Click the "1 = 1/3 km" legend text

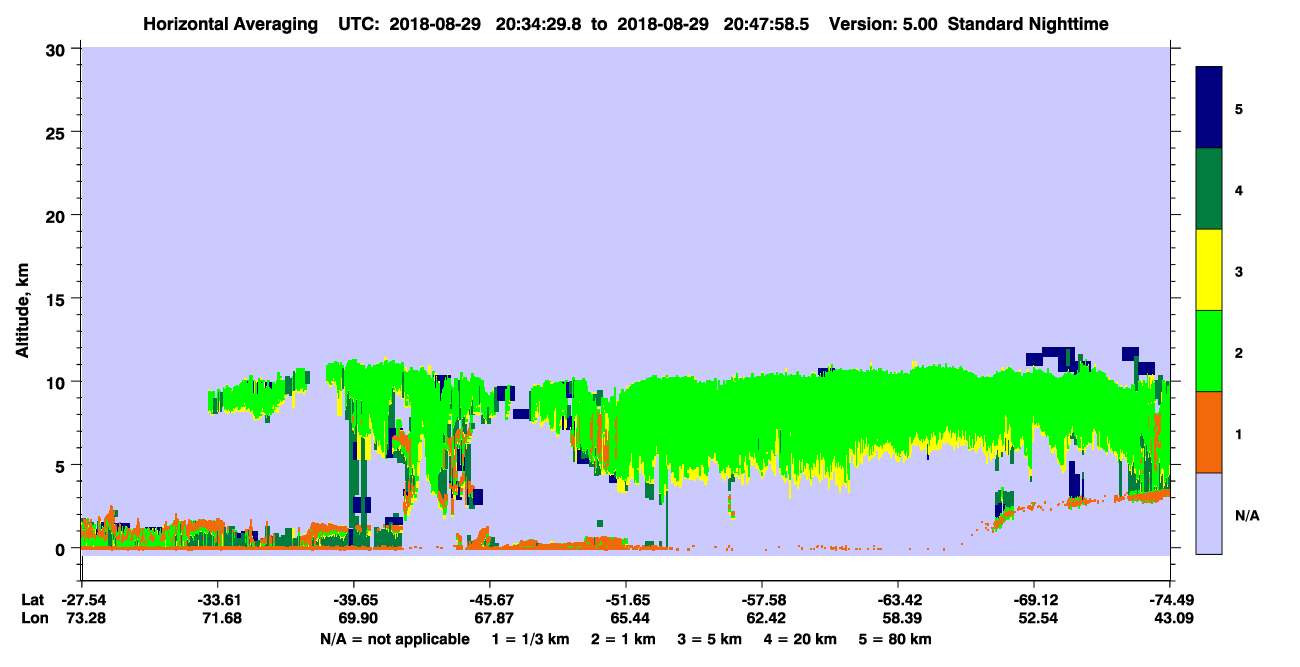(529, 639)
